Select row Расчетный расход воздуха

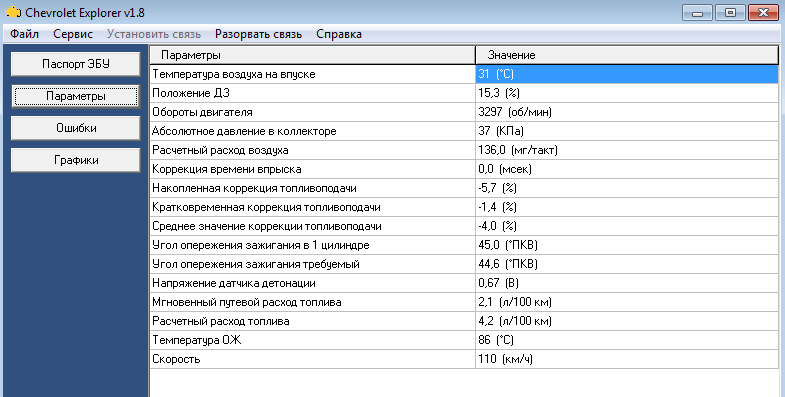tap(464, 150)
